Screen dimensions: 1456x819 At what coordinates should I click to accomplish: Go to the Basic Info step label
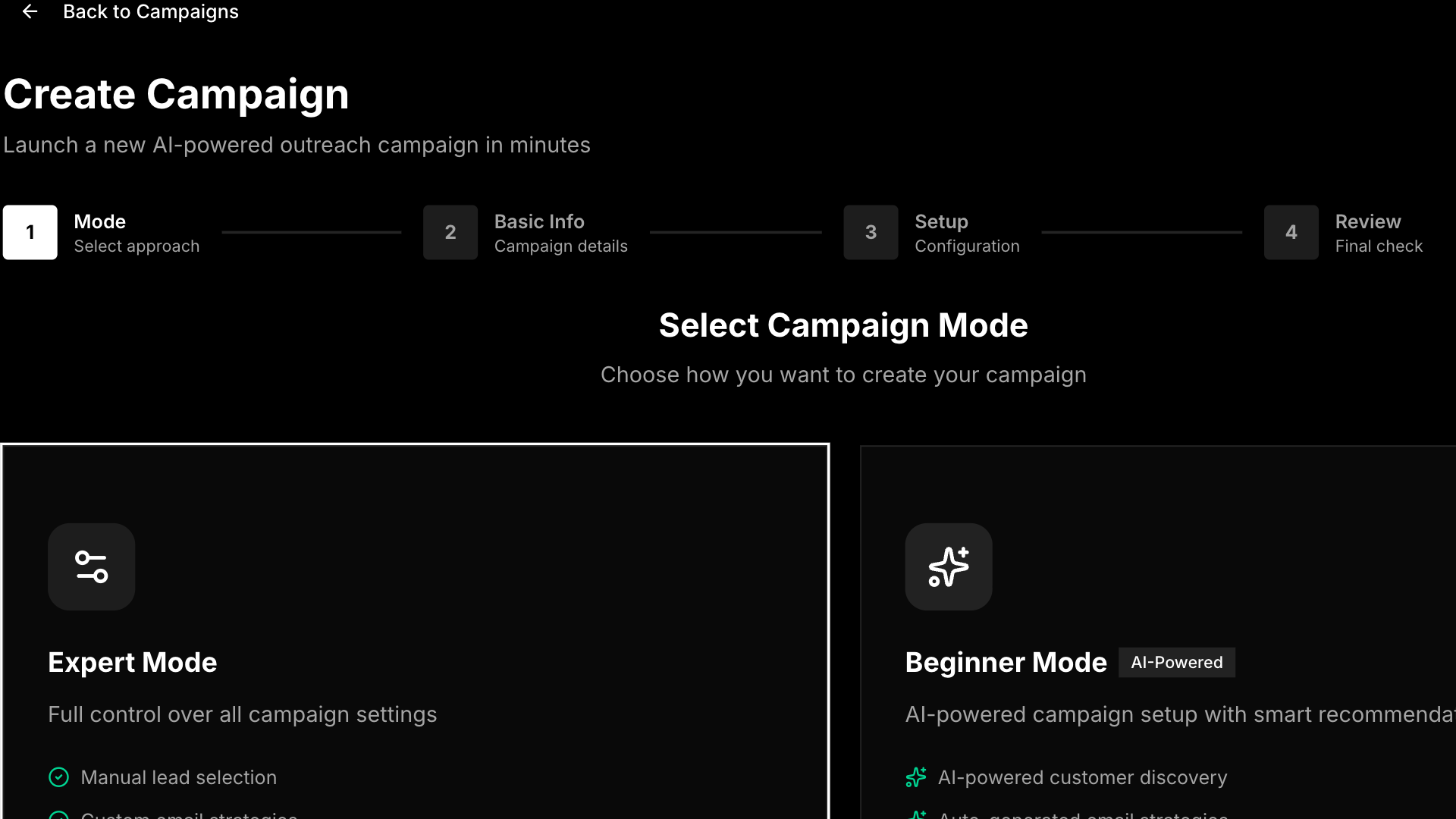coord(539,221)
